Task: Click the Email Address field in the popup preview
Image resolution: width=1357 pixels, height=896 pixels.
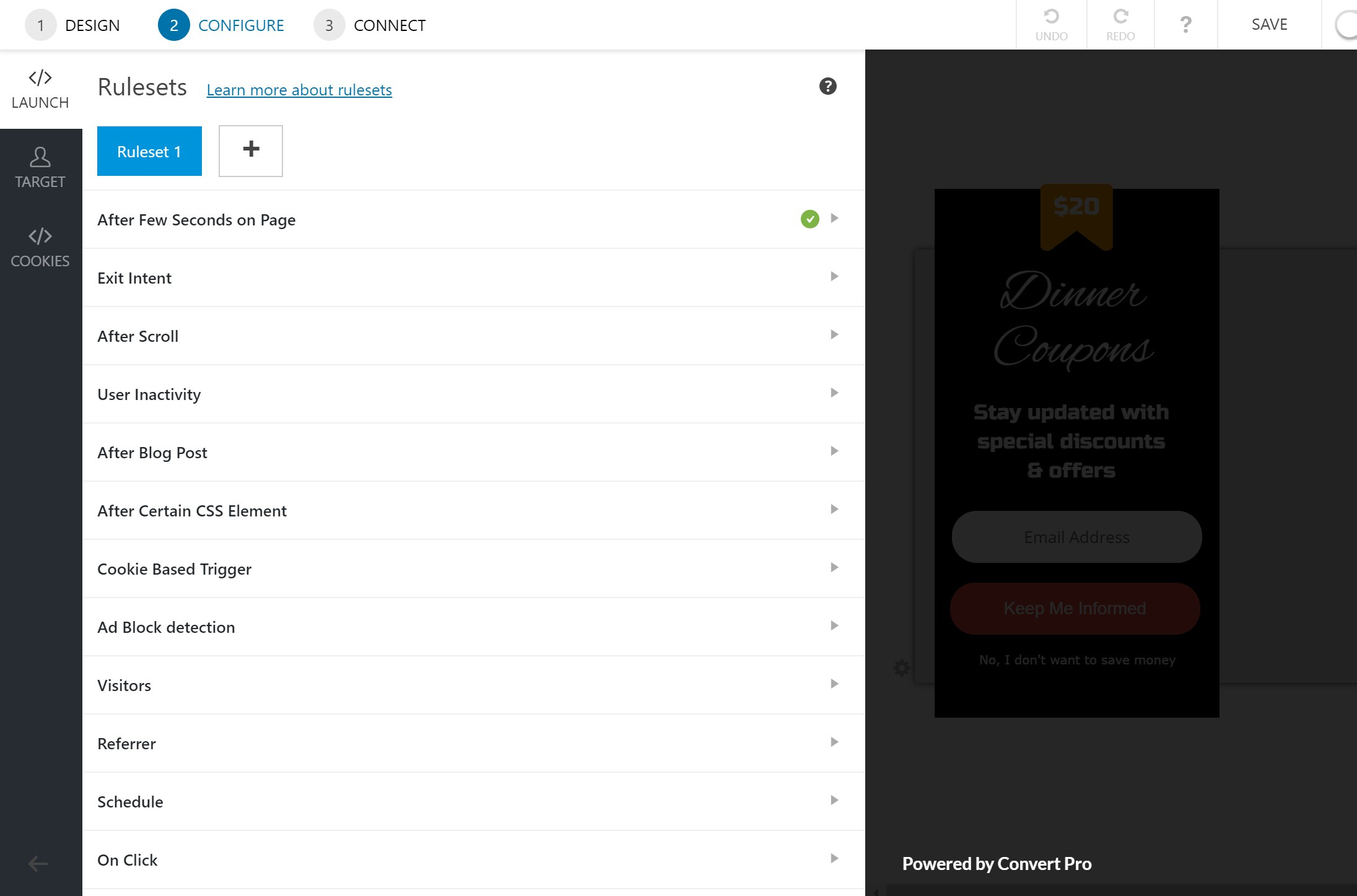Action: pos(1076,536)
